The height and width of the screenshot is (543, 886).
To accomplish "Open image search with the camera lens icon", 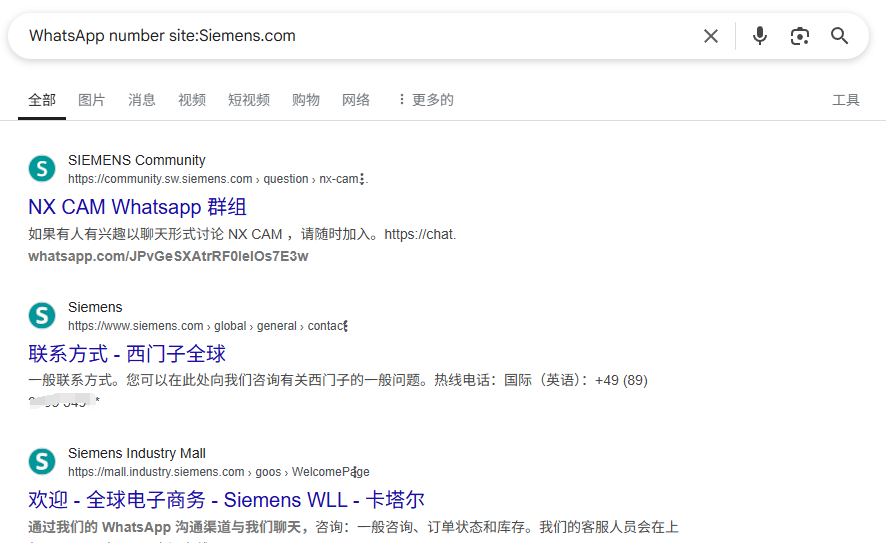I will point(800,36).
